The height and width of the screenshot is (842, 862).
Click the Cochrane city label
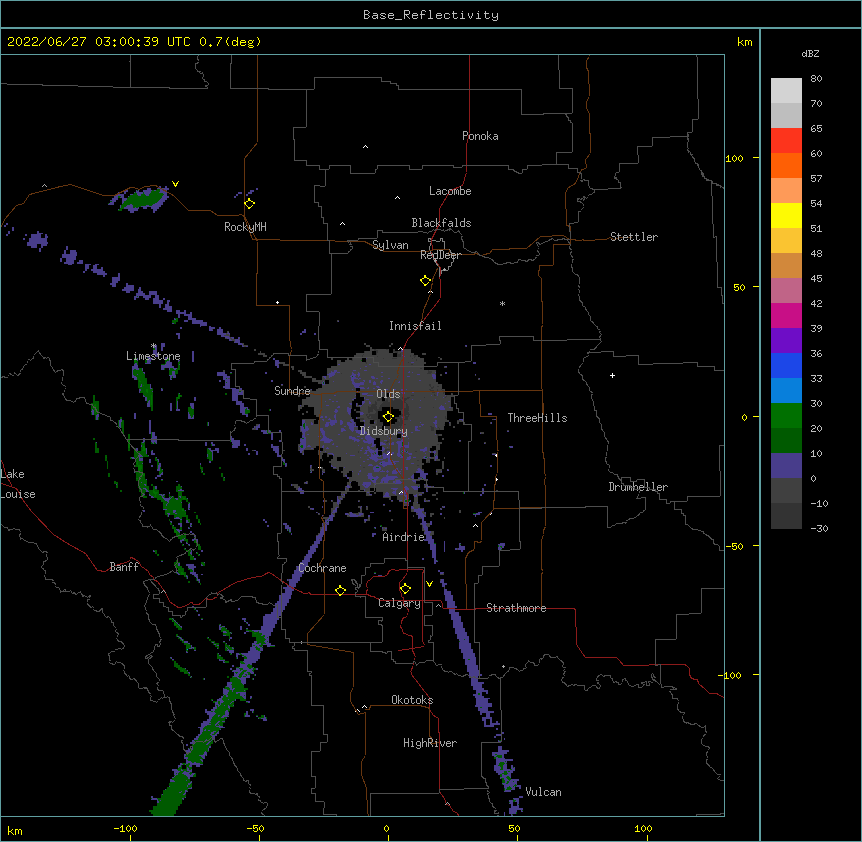coord(322,568)
